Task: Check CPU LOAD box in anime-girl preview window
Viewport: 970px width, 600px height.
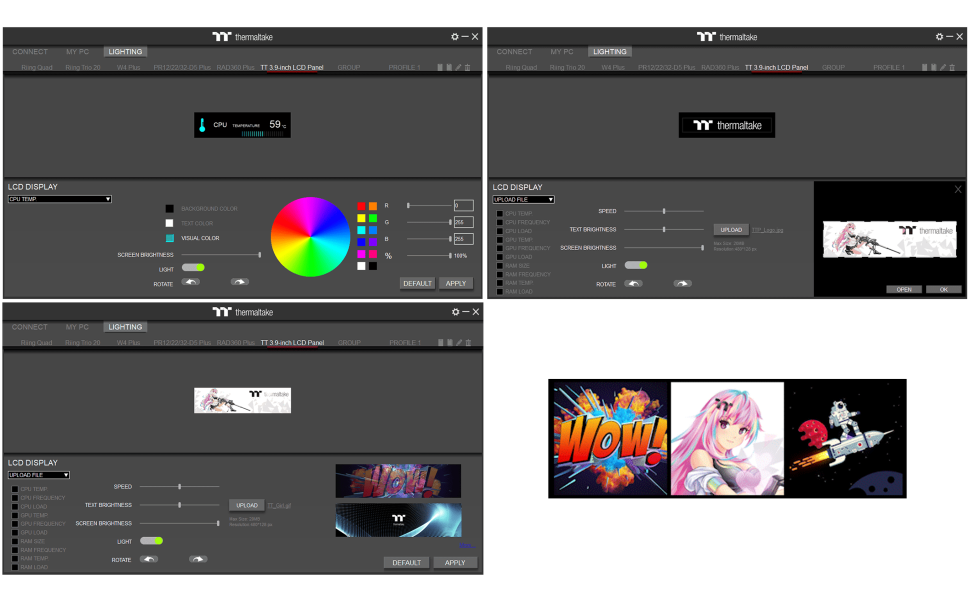Action: [15, 507]
